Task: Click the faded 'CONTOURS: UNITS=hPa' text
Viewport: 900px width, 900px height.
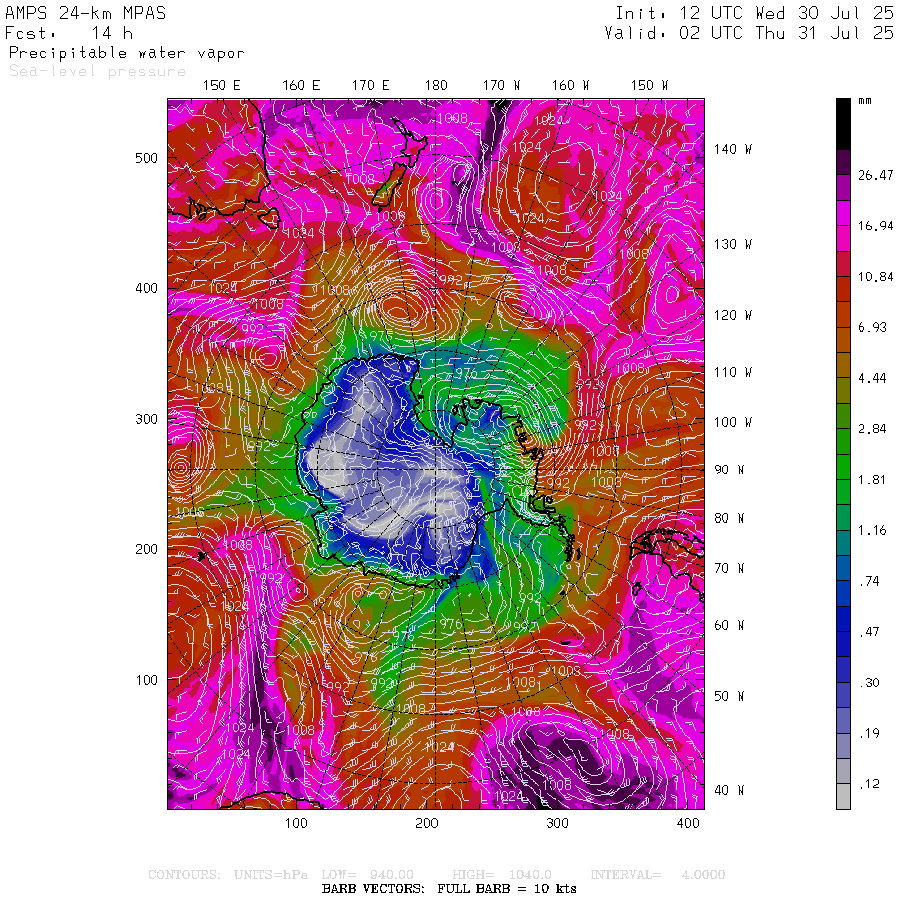Action: [x=228, y=875]
